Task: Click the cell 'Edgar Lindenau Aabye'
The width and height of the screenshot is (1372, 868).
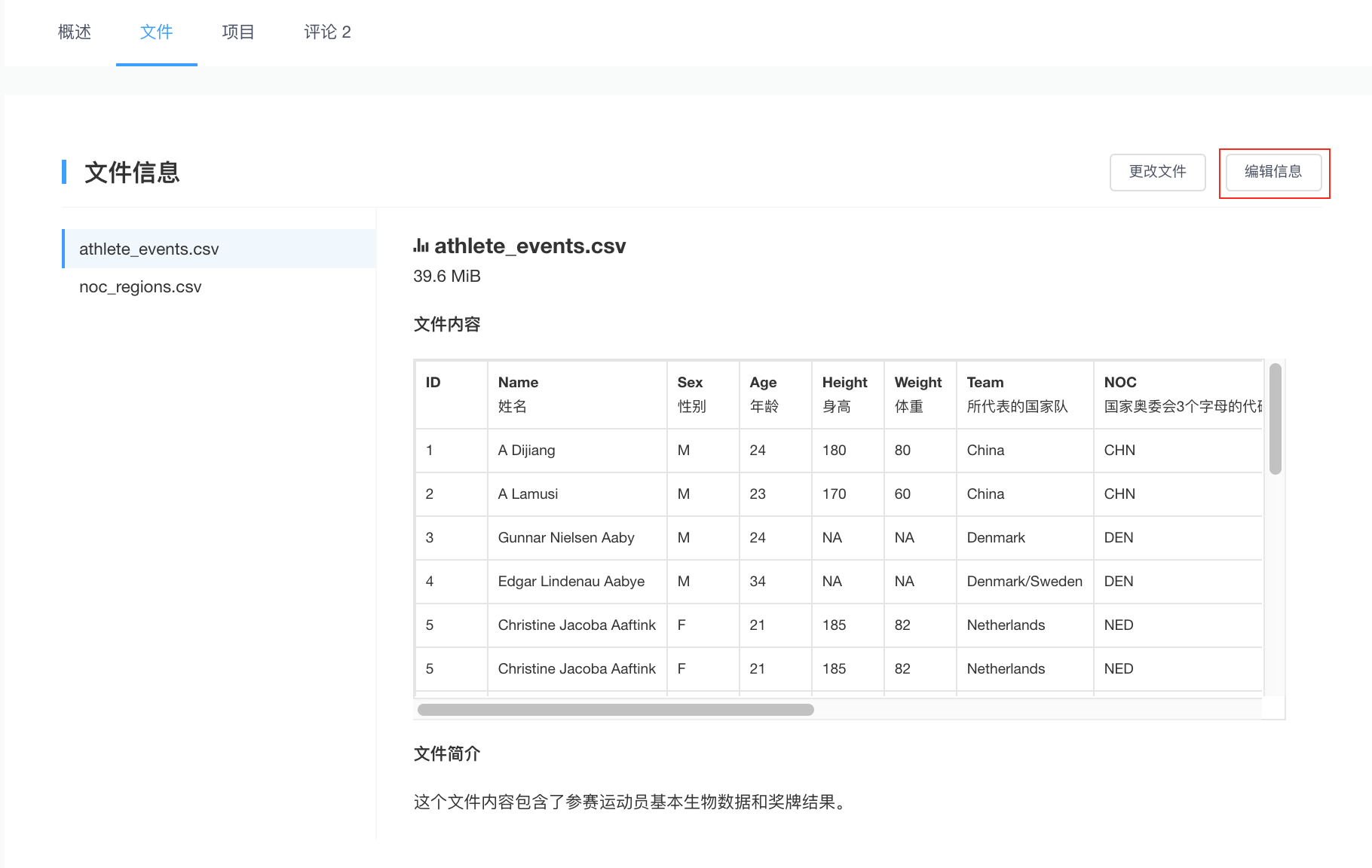Action: point(577,582)
